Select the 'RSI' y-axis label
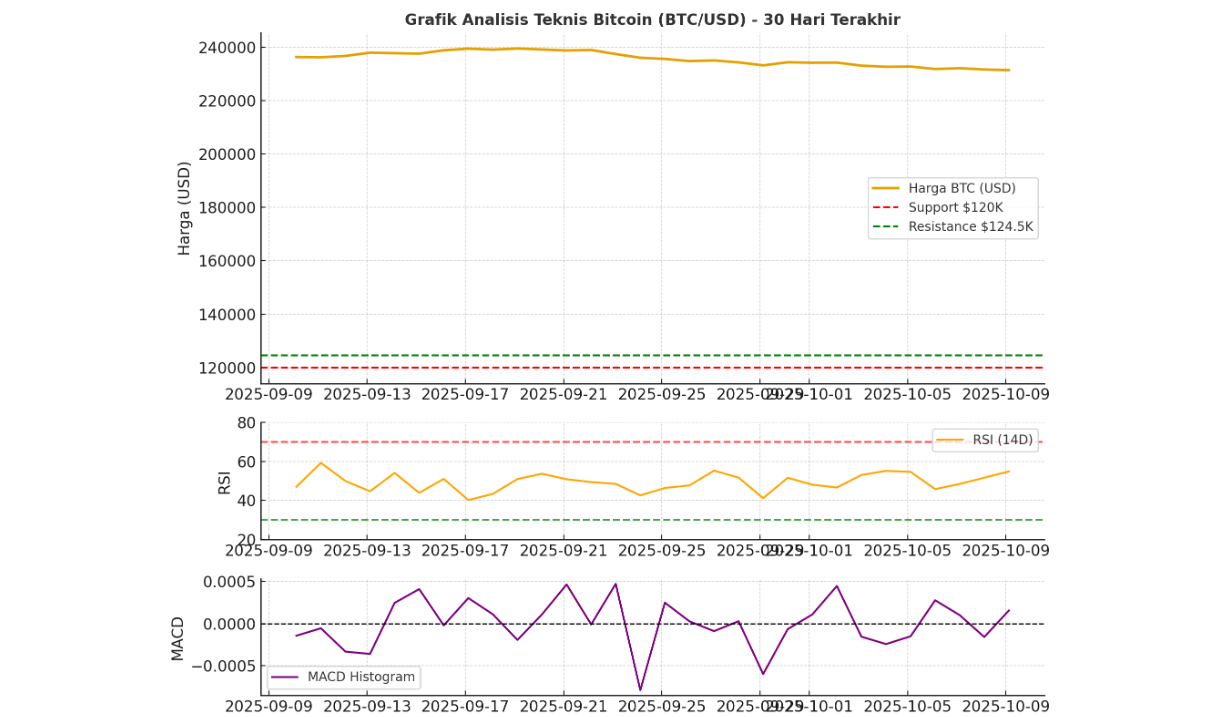This screenshot has width=1220, height=717. click(x=224, y=482)
